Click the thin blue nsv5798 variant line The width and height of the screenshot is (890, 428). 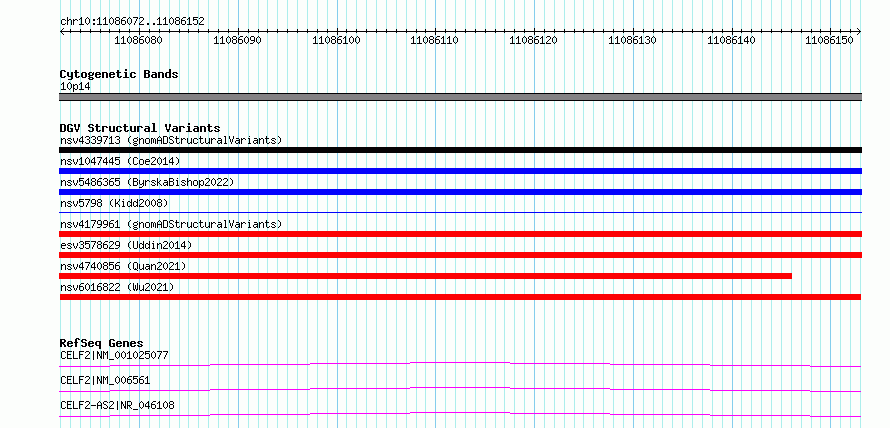(460, 212)
